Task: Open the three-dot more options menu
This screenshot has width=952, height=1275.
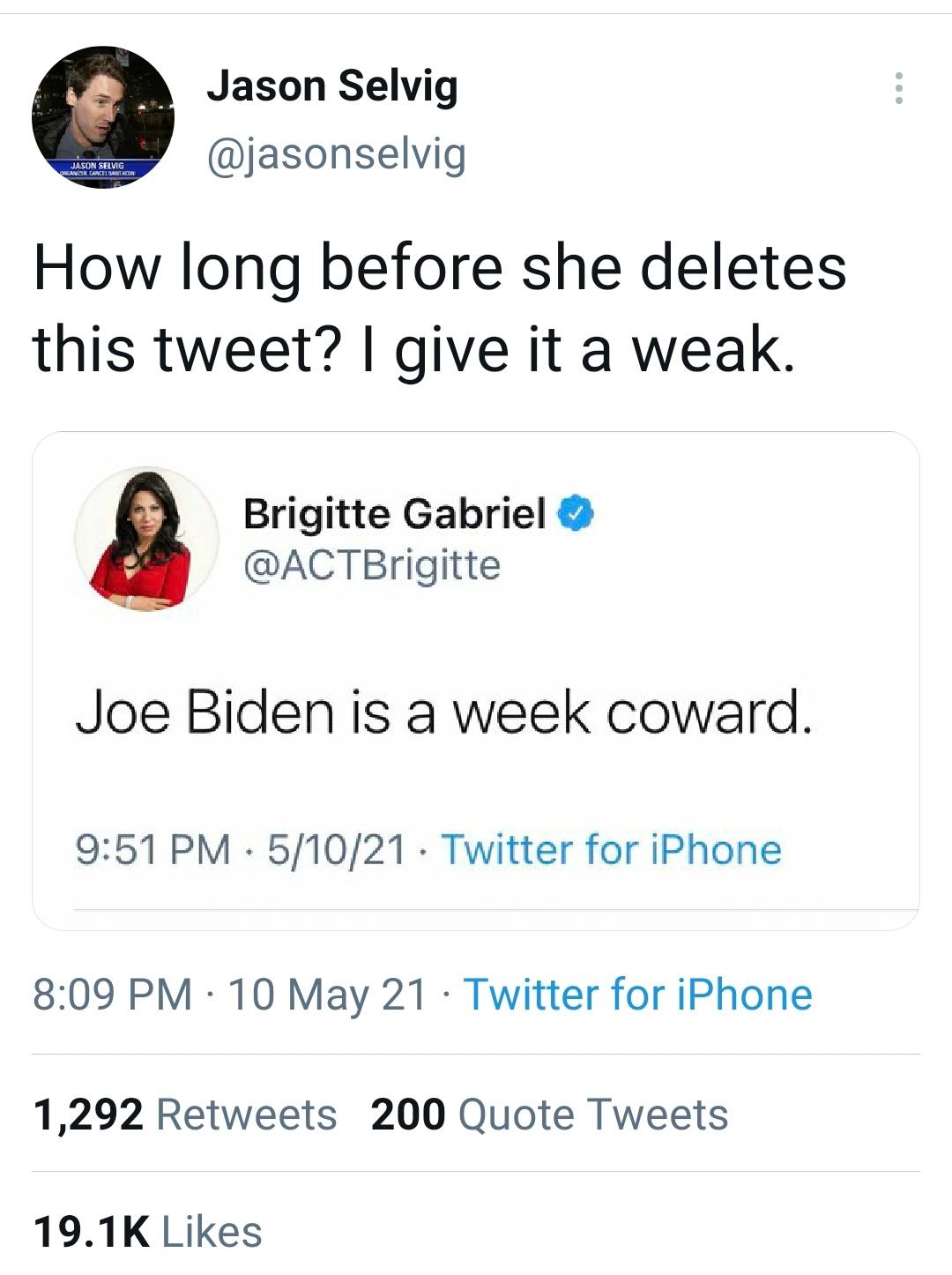Action: tap(898, 88)
